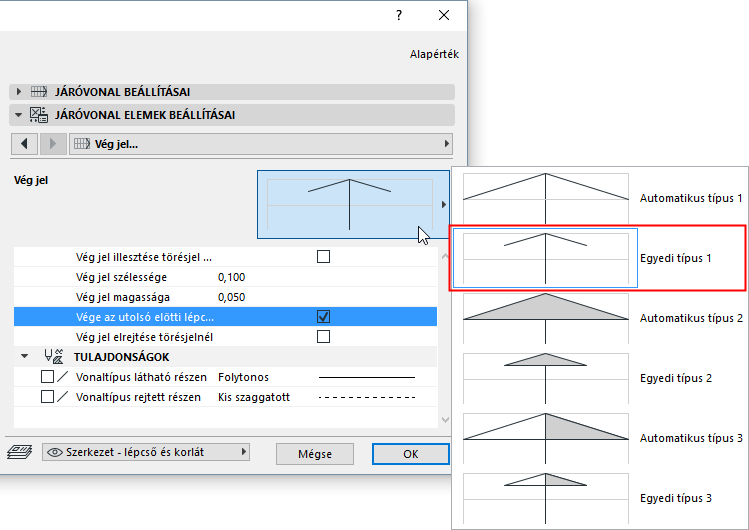Confirm with the OK button

[x=411, y=454]
